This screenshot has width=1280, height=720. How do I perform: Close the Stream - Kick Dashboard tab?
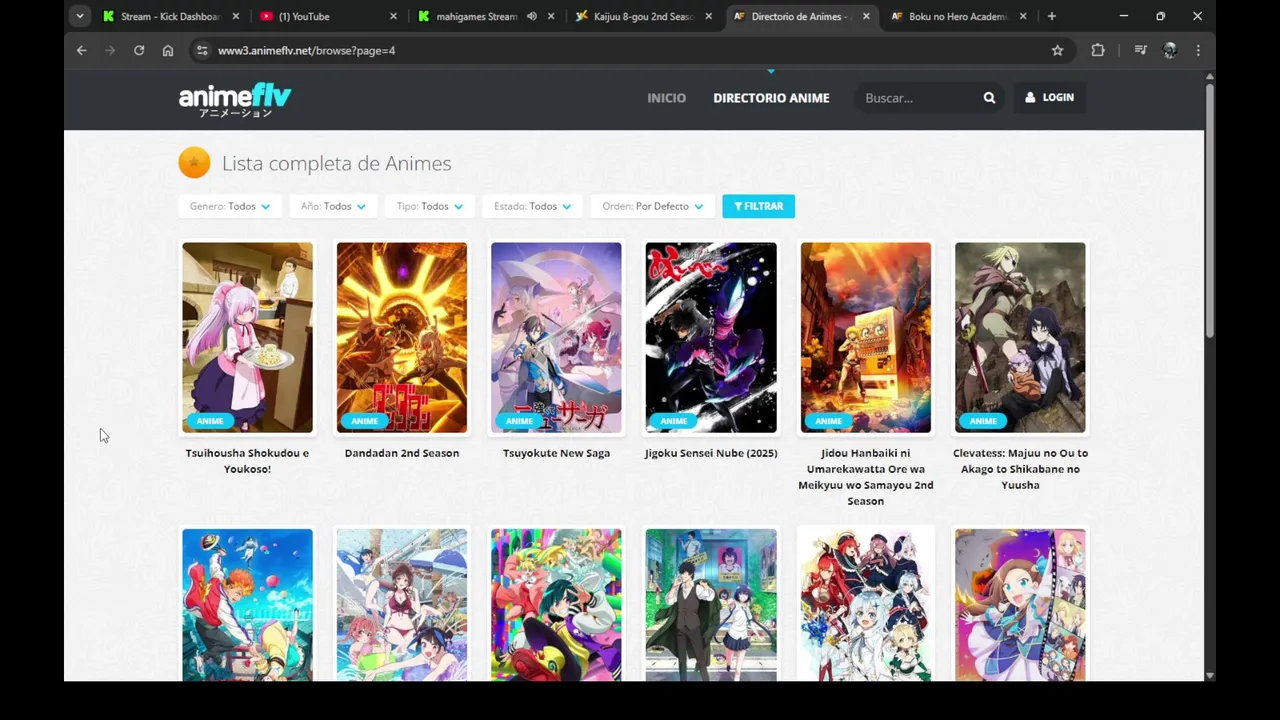click(236, 16)
